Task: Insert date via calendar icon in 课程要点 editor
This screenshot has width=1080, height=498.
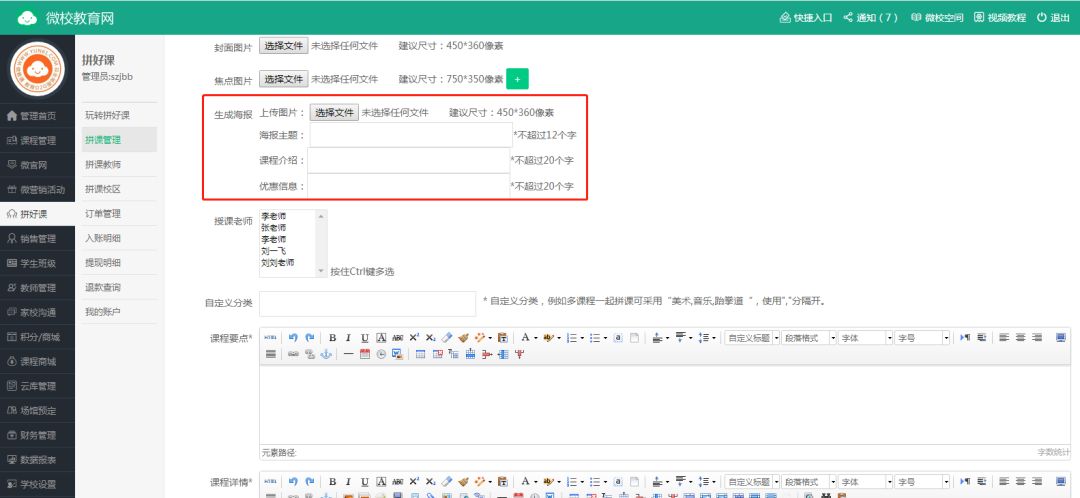Action: tap(365, 354)
